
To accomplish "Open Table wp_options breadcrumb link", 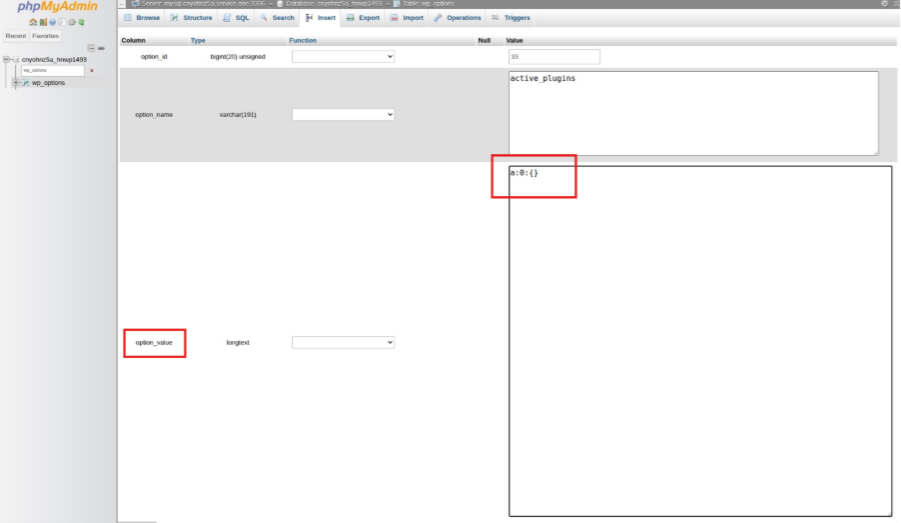I will pos(428,3).
